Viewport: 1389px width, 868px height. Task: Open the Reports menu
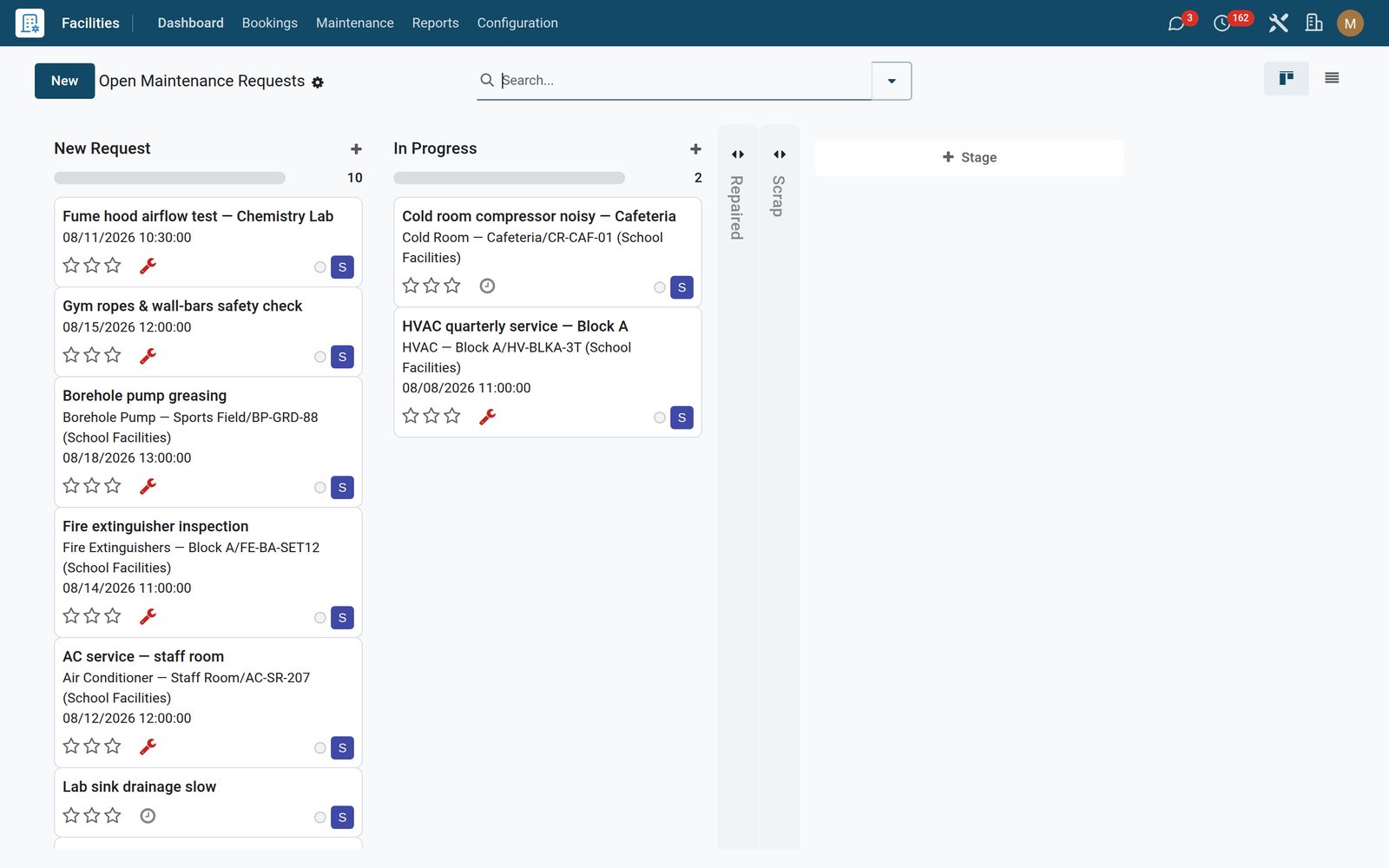tap(435, 23)
